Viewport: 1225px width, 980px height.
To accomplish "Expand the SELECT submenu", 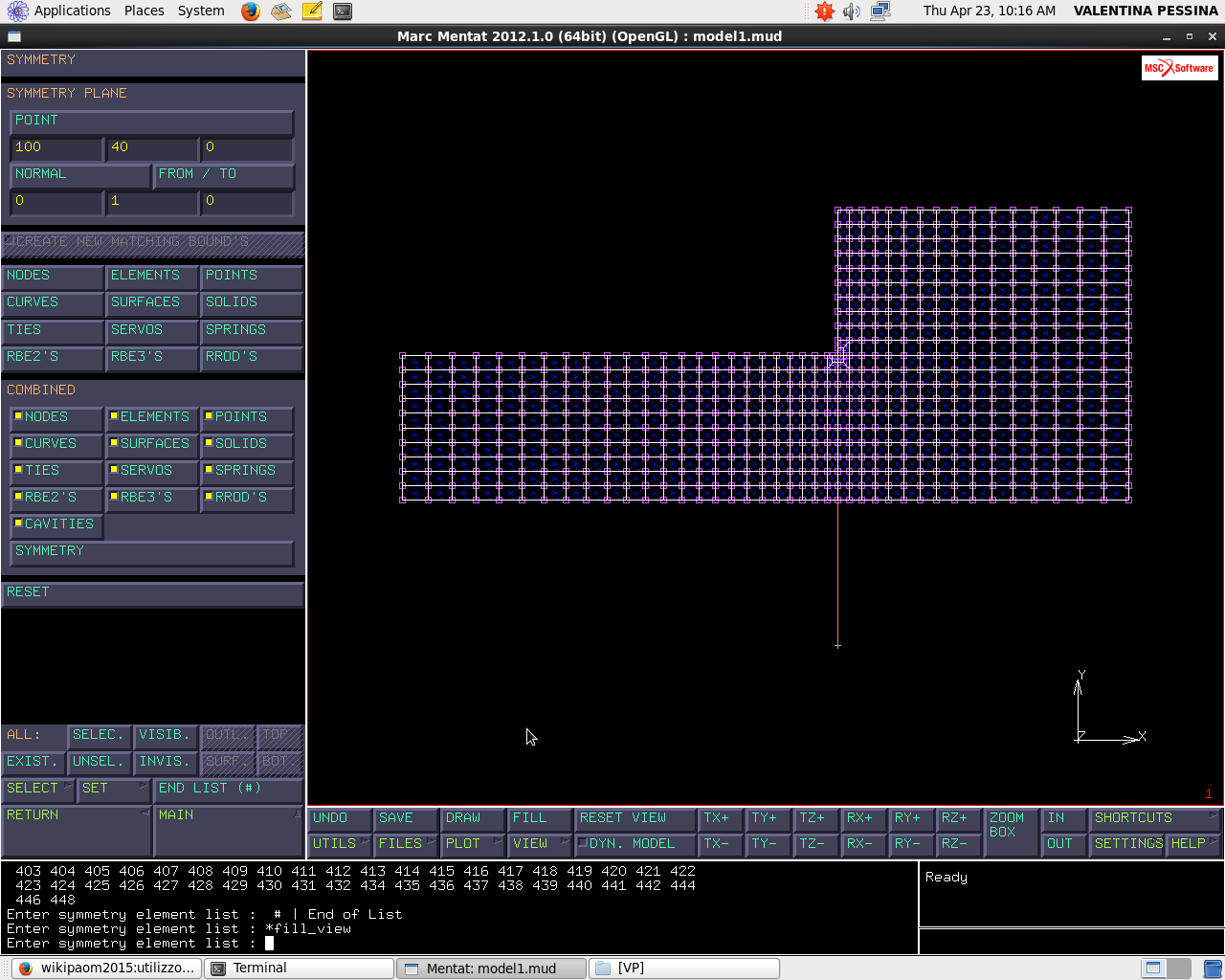I will [x=38, y=790].
